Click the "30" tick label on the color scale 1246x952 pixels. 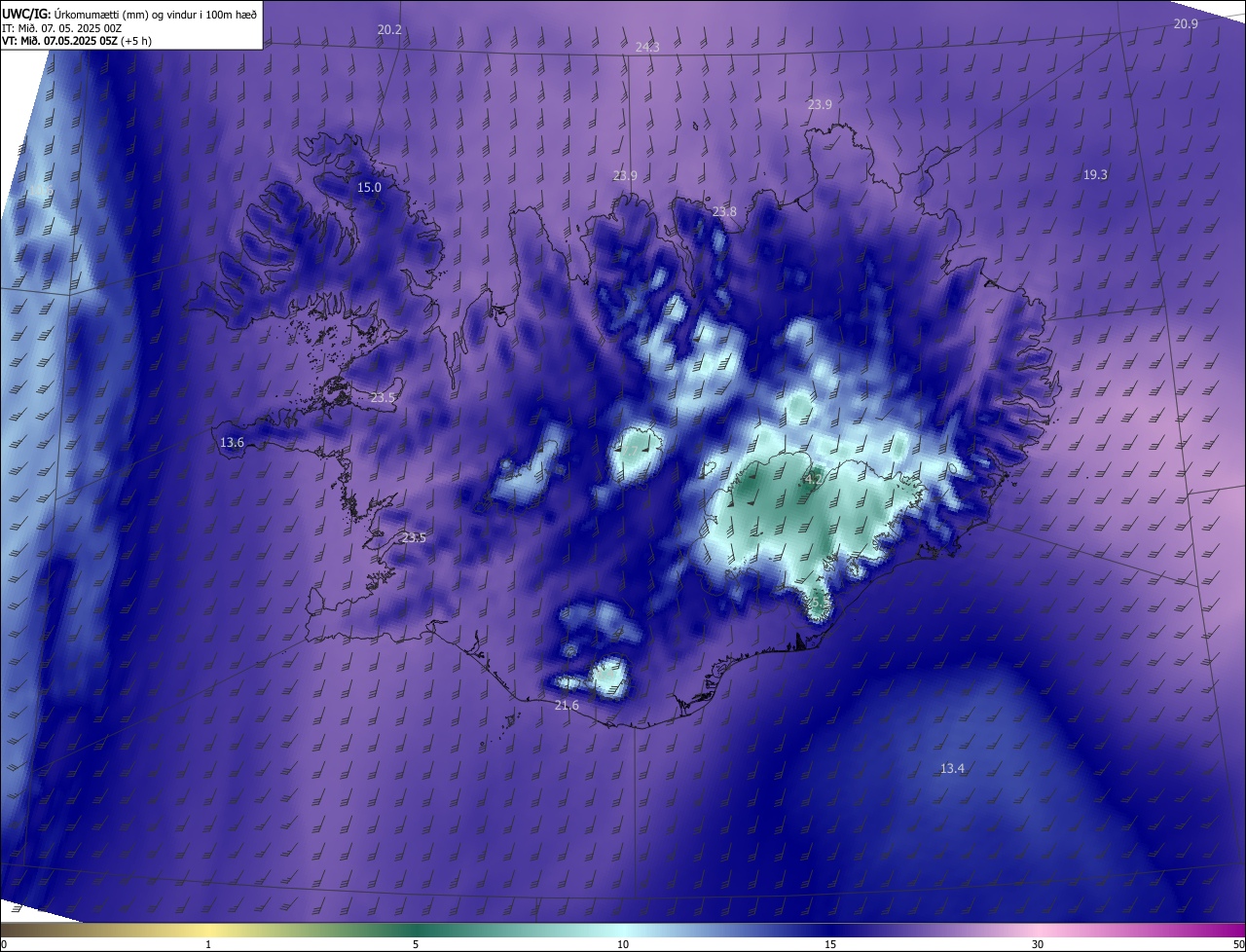[1038, 945]
